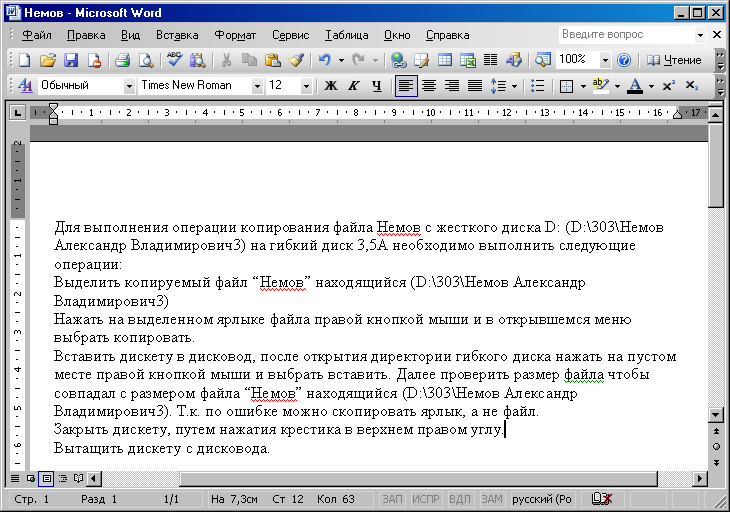Expand line spacing dropdown arrow
The height and width of the screenshot is (512, 730).
point(514,86)
